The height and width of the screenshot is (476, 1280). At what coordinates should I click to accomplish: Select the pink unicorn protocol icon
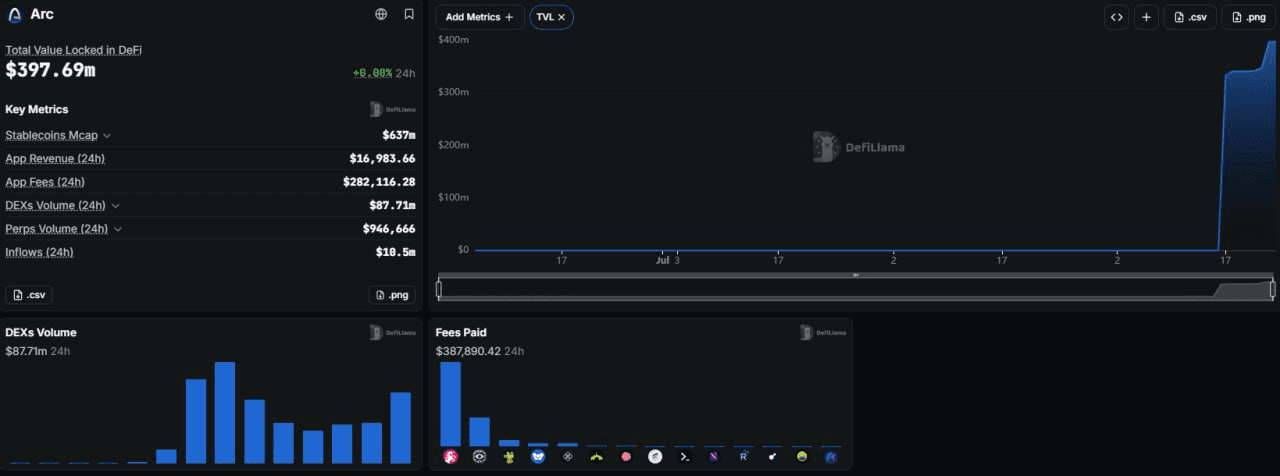[450, 457]
